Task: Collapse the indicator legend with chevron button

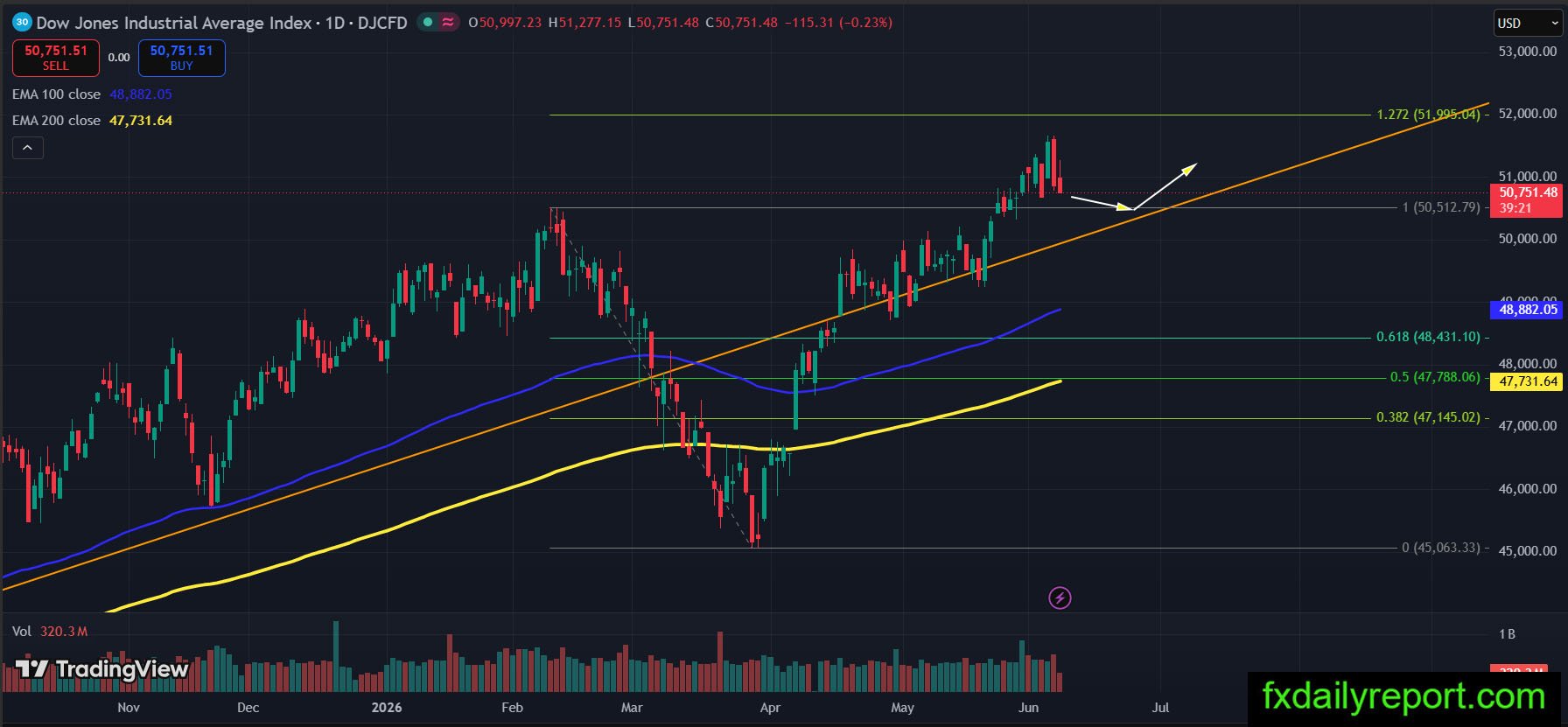Action: (27, 148)
